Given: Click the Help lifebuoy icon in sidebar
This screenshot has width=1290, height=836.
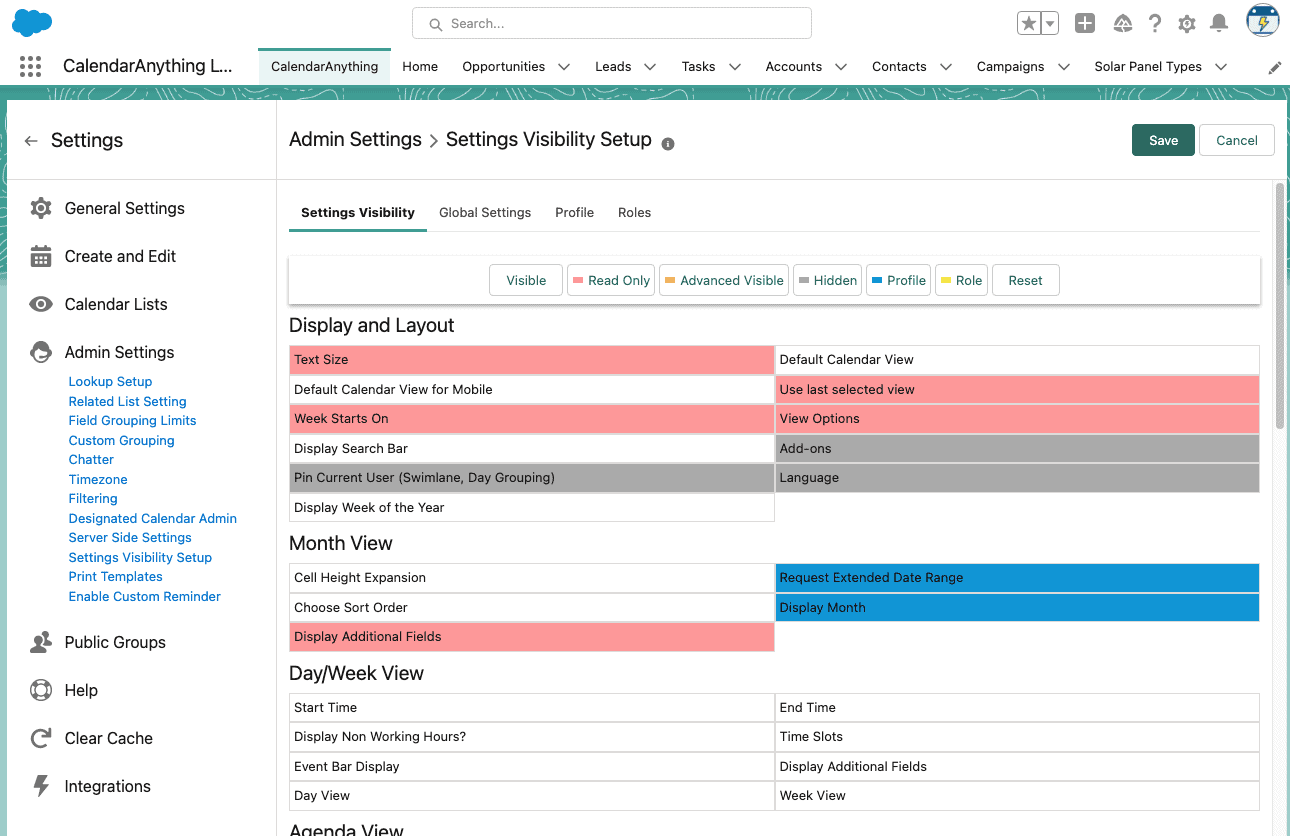Looking at the screenshot, I should [41, 690].
